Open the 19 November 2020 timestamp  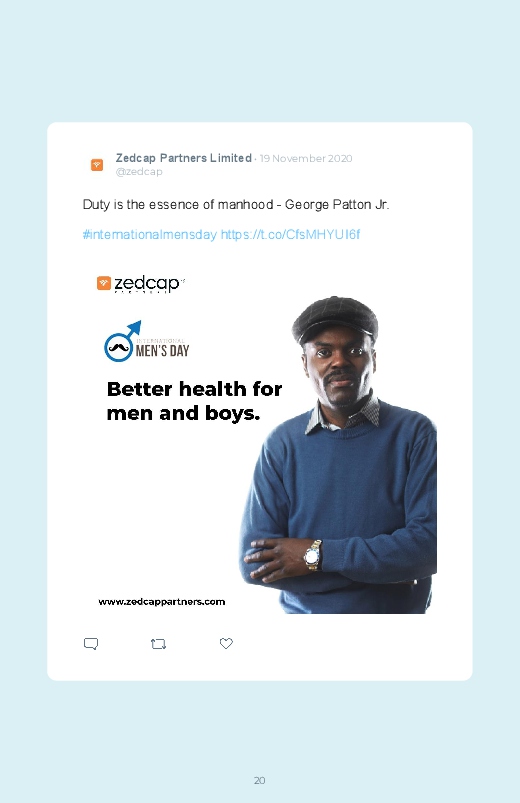coord(306,158)
